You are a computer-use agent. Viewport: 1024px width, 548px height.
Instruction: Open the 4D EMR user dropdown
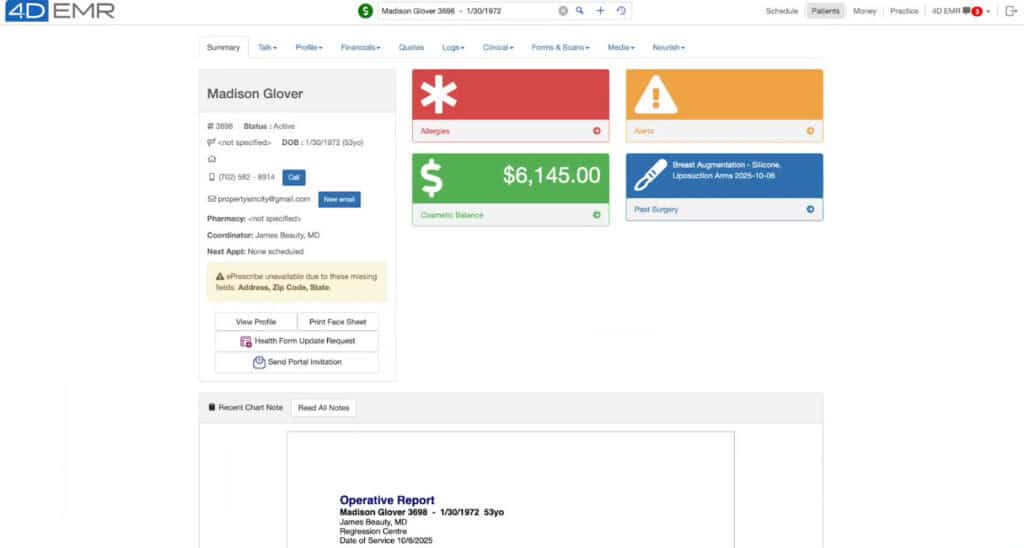(x=960, y=11)
